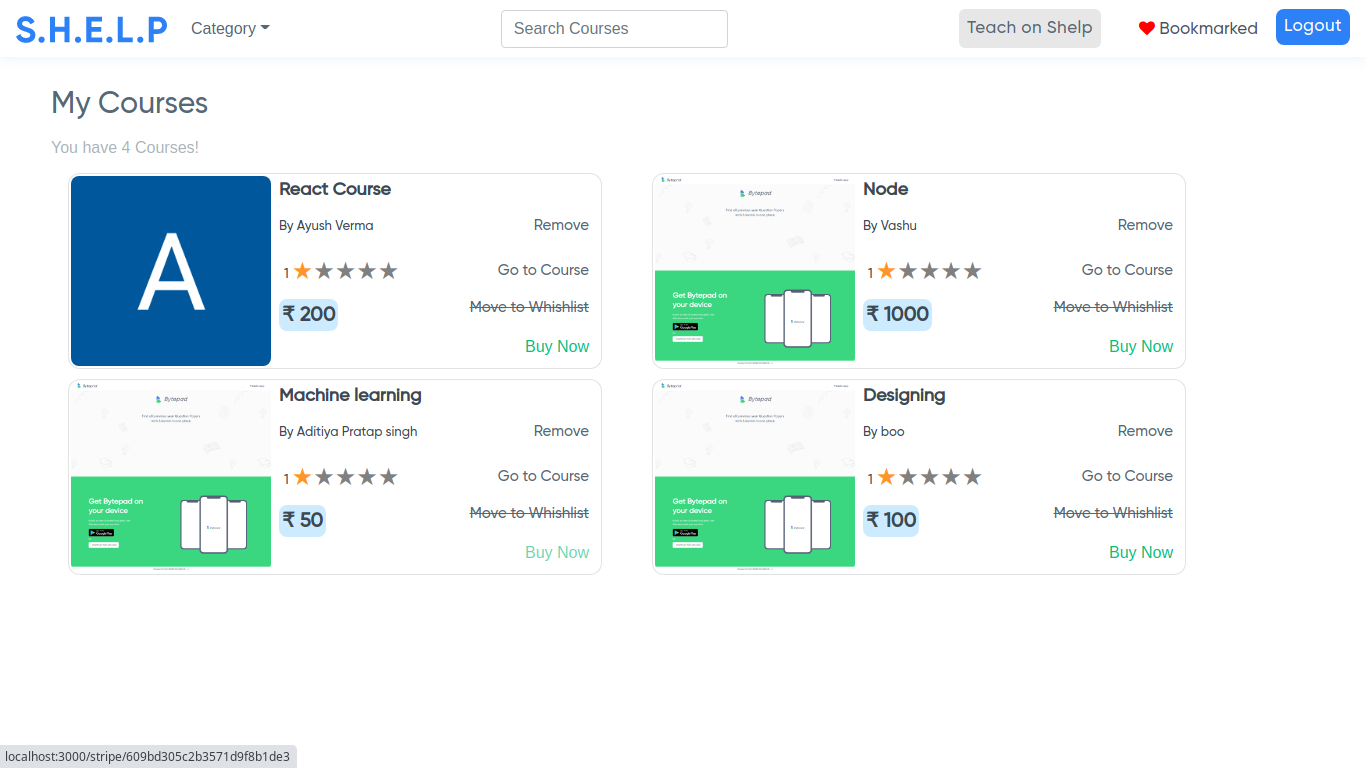The width and height of the screenshot is (1366, 768).
Task: Remove the Node course
Action: (1145, 225)
